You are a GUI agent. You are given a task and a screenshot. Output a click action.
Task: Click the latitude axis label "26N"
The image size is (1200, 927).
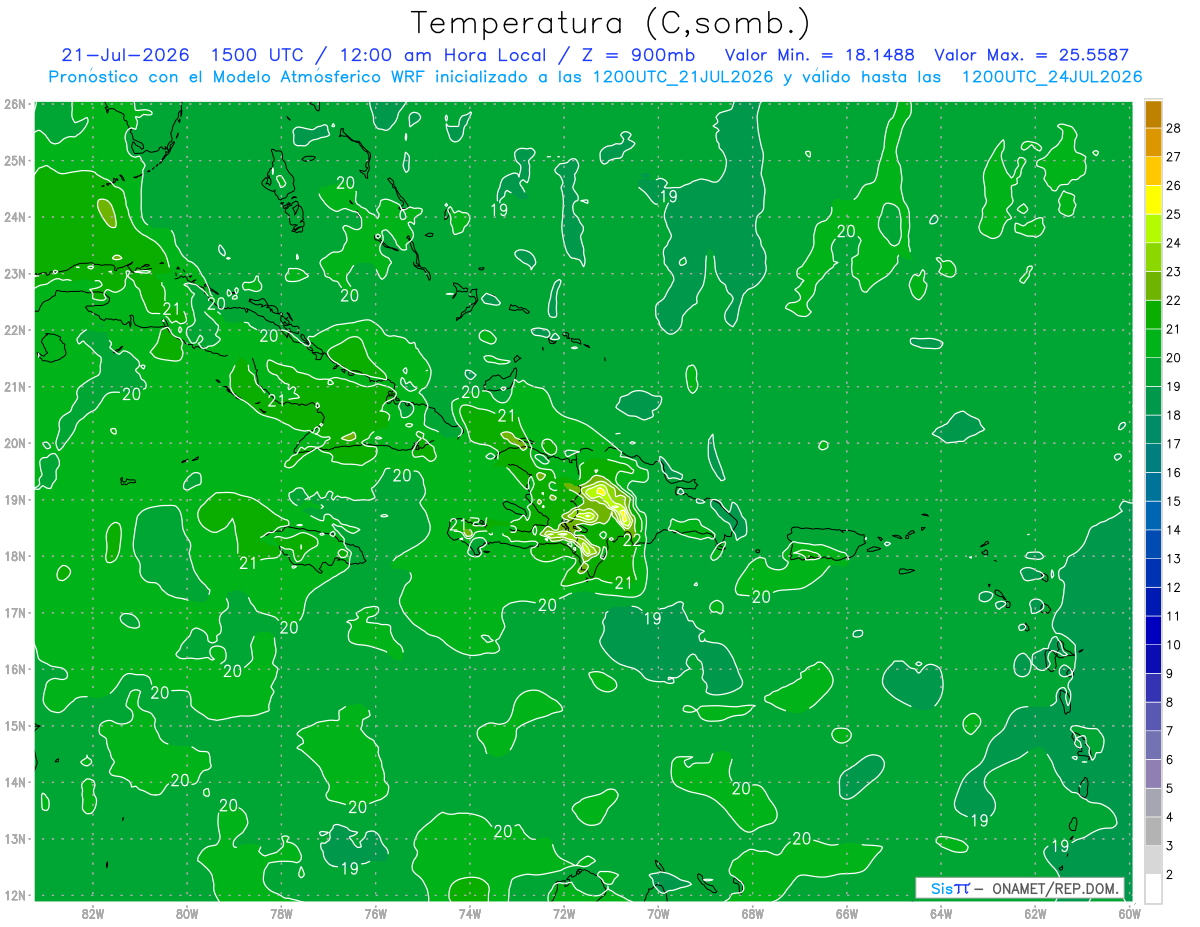point(15,104)
